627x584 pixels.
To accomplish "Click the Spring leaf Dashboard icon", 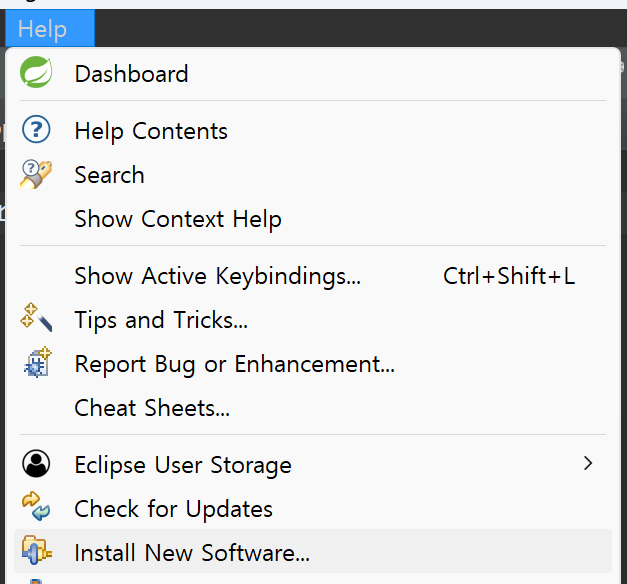I will pos(36,73).
